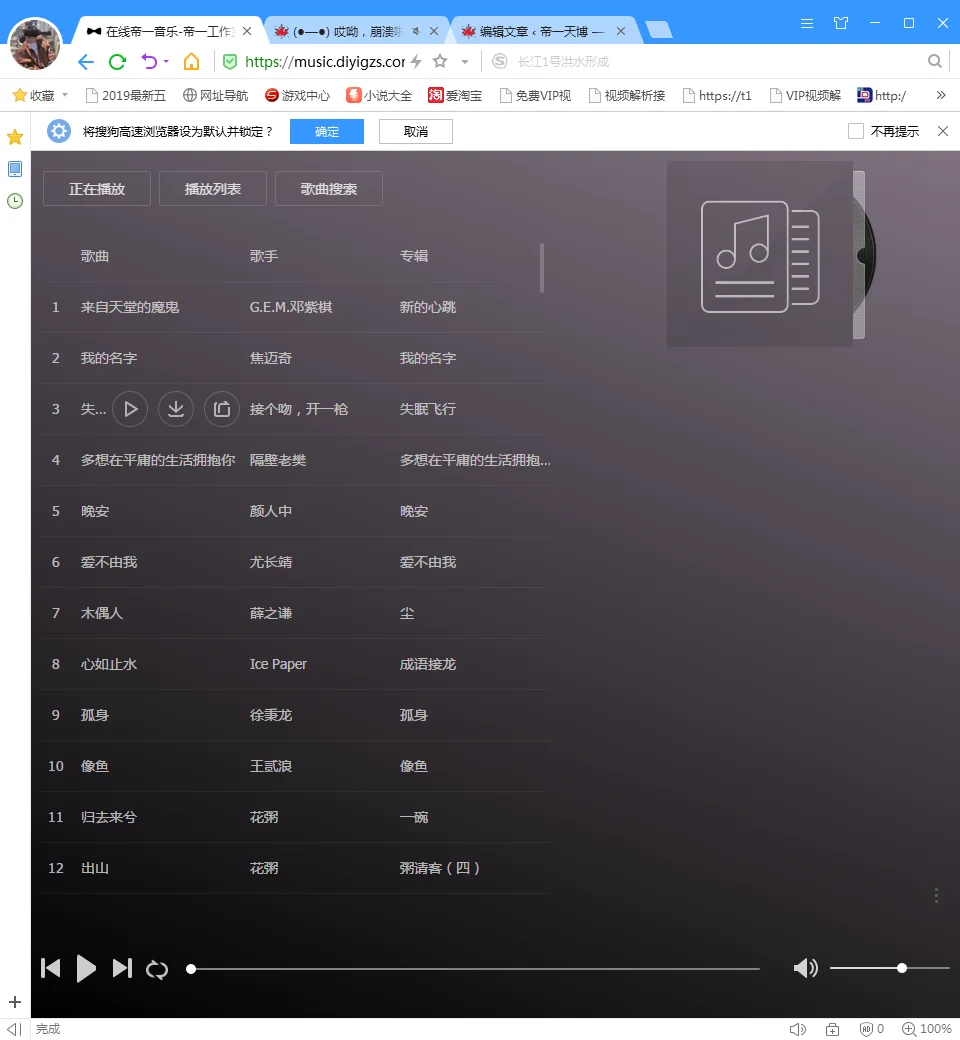The image size is (960, 1040).
Task: Click the Sogou search engine icon
Action: point(500,62)
